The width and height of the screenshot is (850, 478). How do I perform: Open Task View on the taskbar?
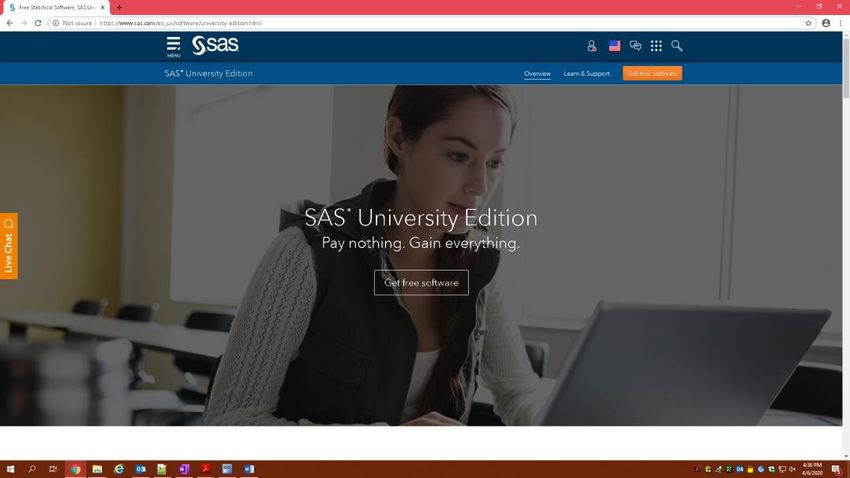53,469
